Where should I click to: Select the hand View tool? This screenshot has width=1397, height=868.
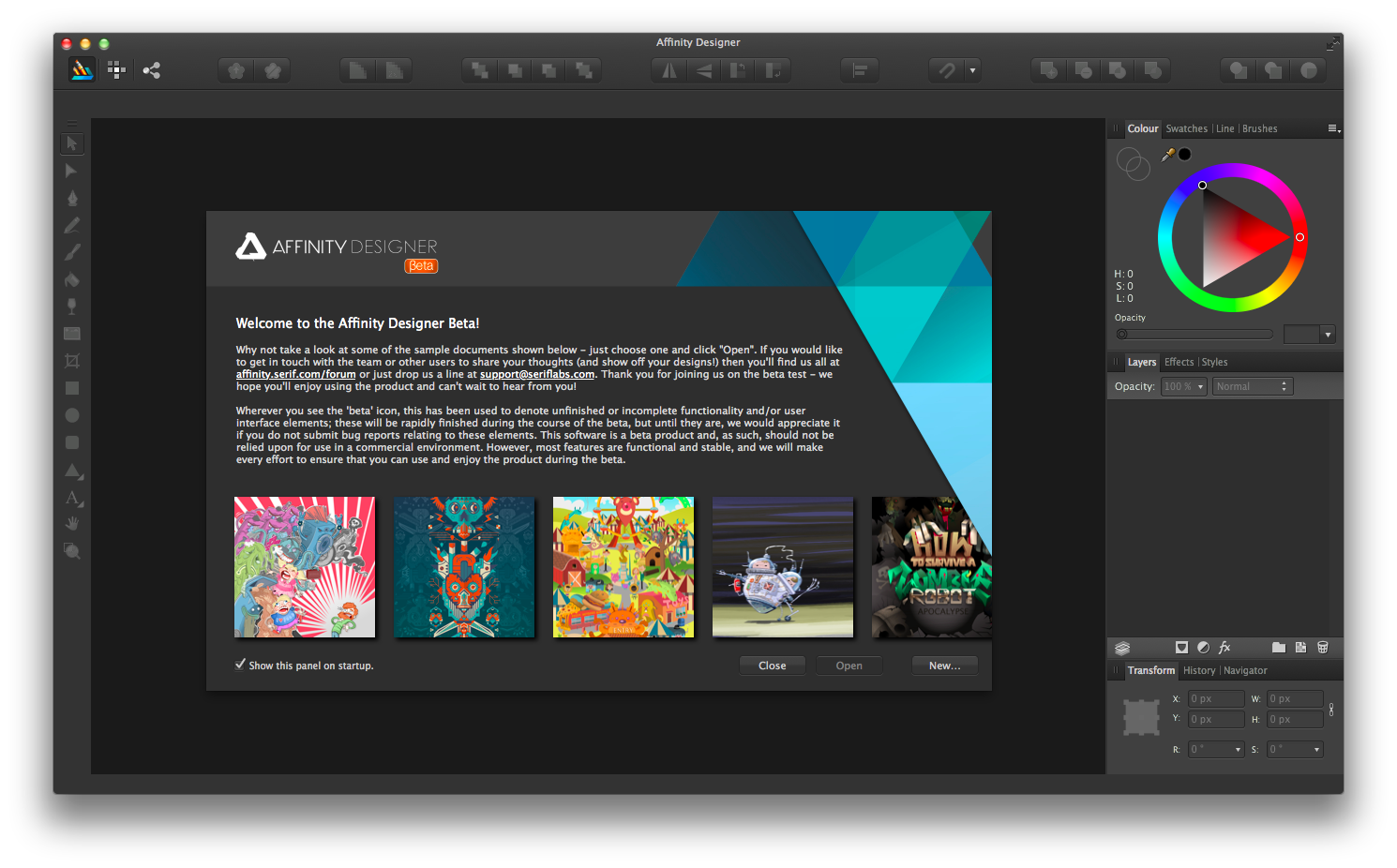pos(71,524)
